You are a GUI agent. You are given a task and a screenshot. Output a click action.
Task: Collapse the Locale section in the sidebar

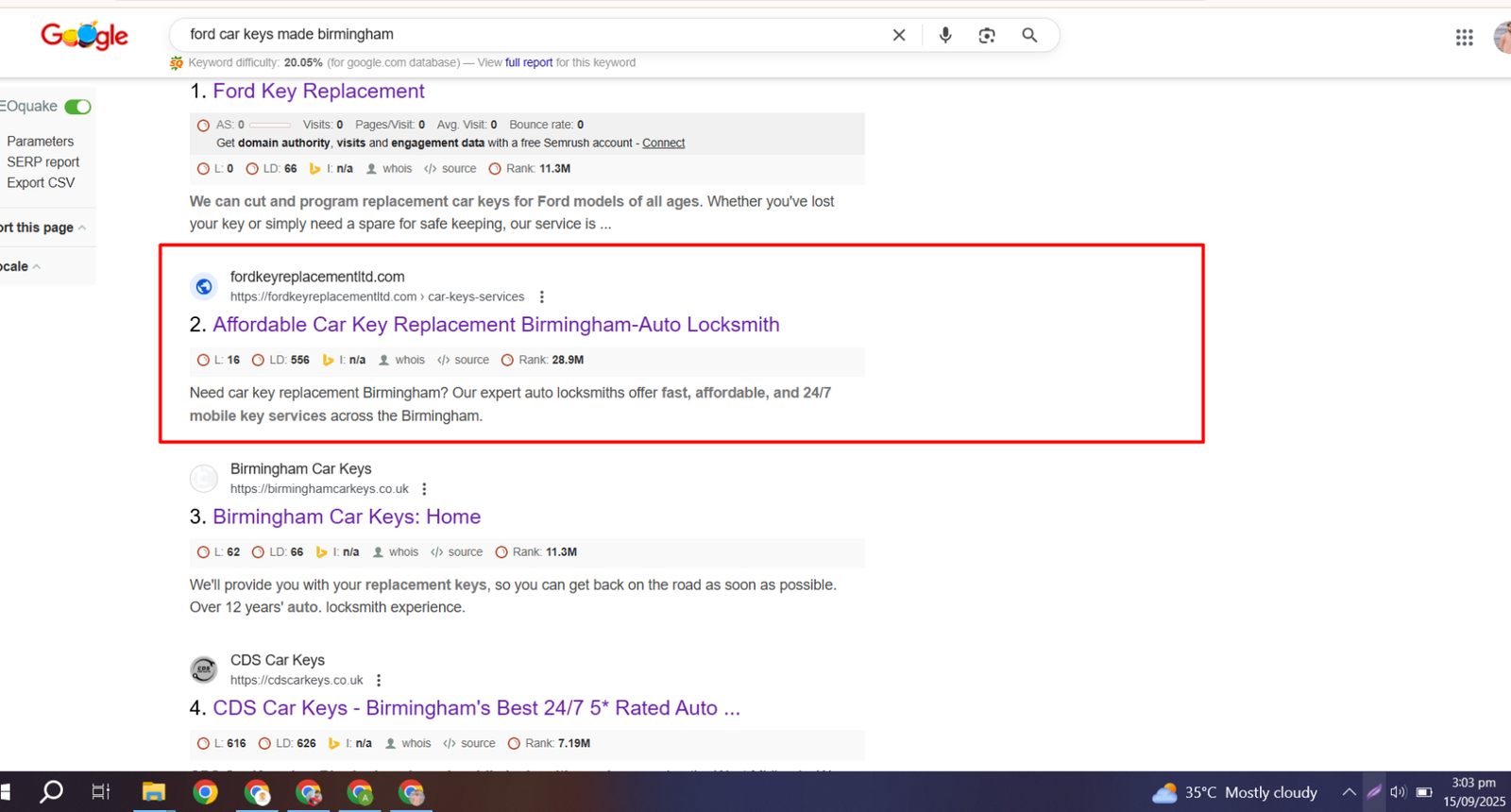click(x=36, y=266)
